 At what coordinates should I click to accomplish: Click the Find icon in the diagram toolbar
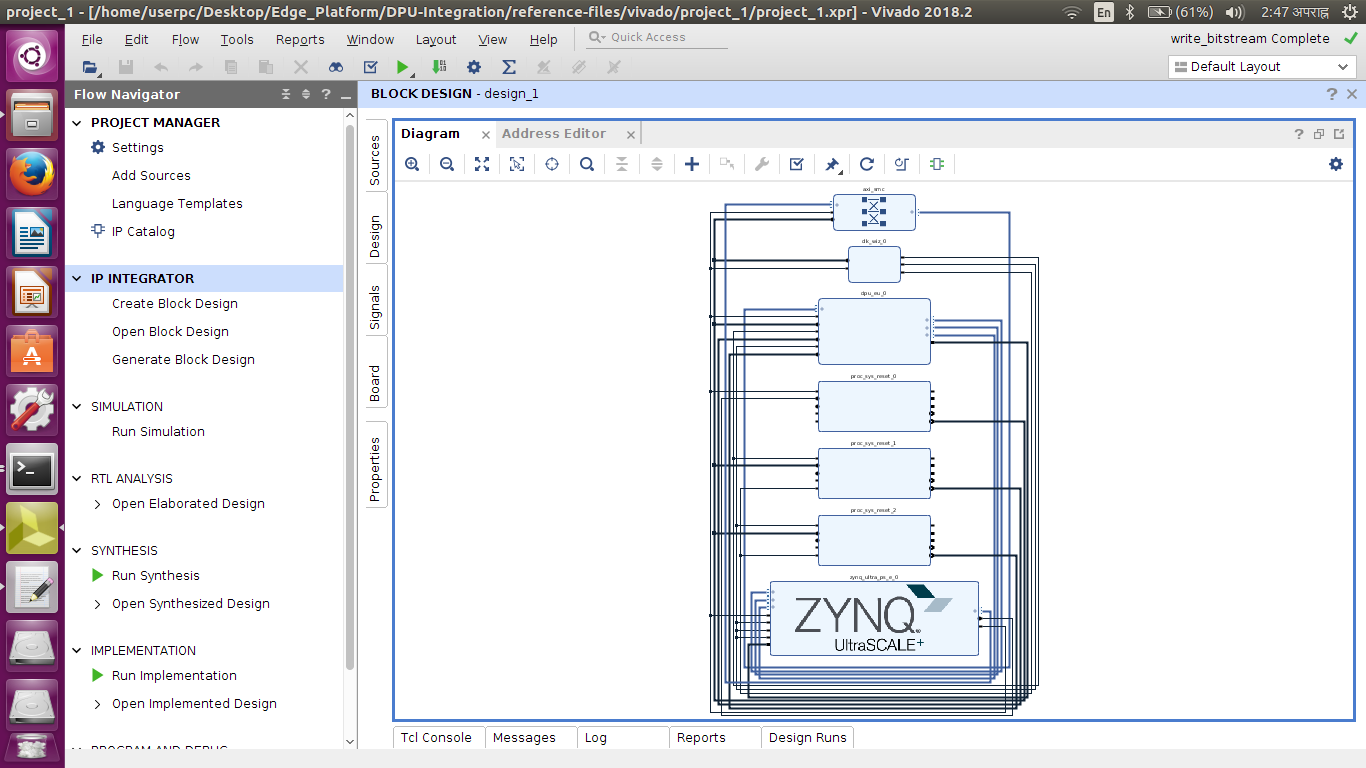tap(587, 164)
